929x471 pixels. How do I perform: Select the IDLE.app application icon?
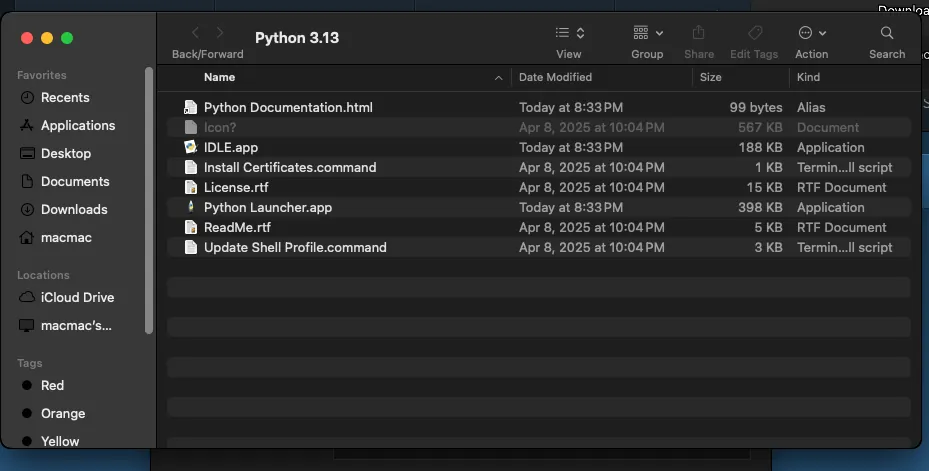(190, 147)
